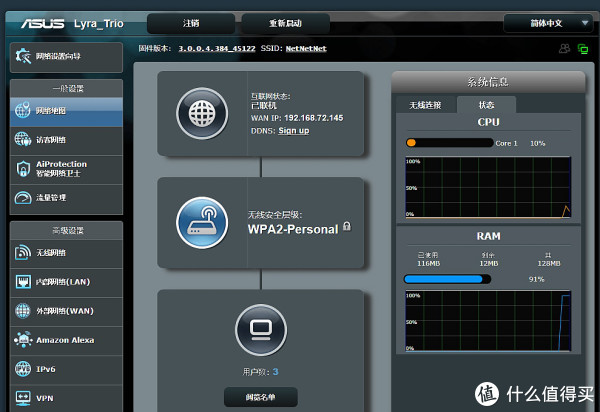The height and width of the screenshot is (412, 600).
Task: Click the firmware version 3.0.0.4.384_45122 link
Action: (216, 48)
